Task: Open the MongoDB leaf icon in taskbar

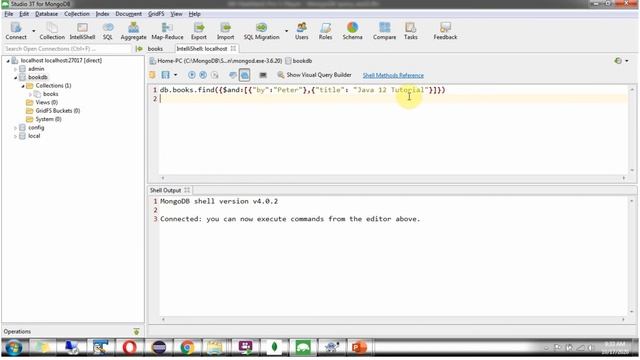Action: pos(274,347)
